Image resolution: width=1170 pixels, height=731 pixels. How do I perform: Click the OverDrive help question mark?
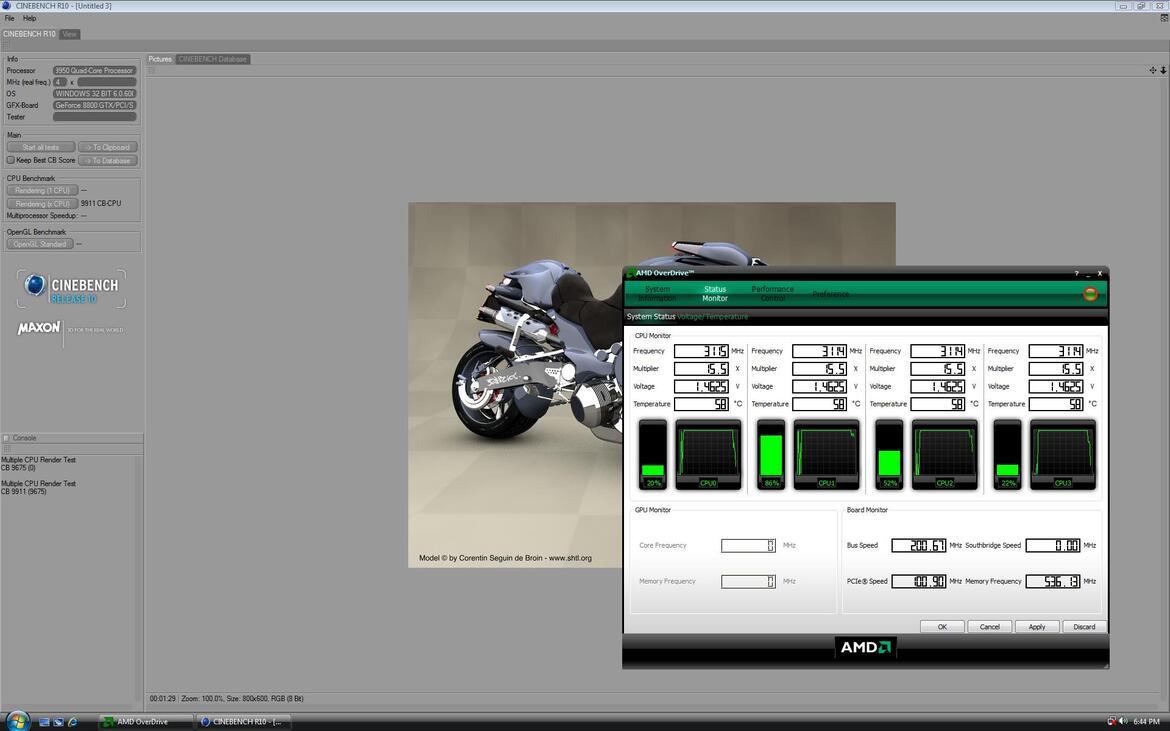point(1076,274)
